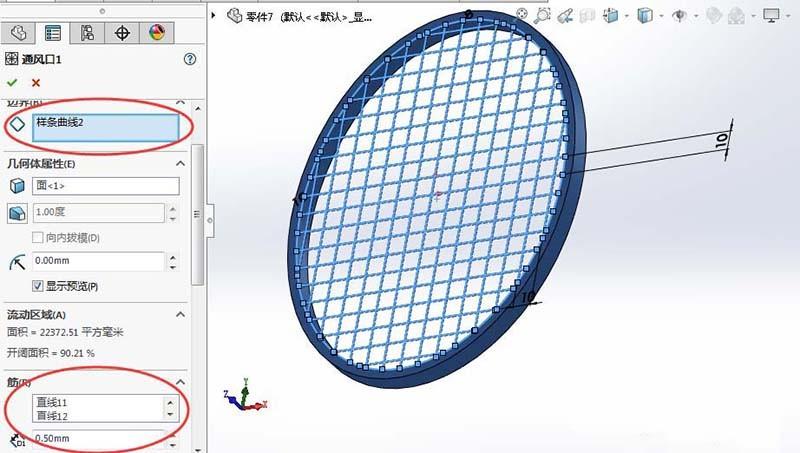Expand the View Settings dropdown arrow
The image size is (800, 453).
(788, 16)
